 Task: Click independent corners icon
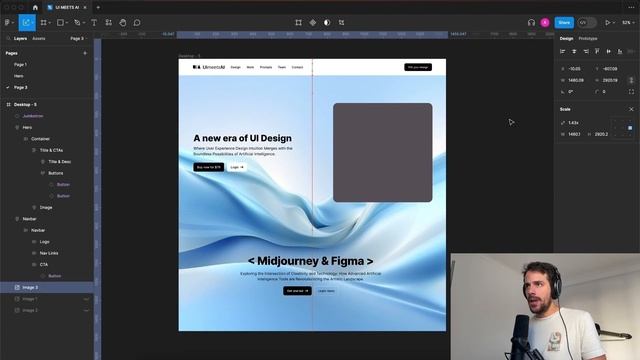(x=631, y=92)
